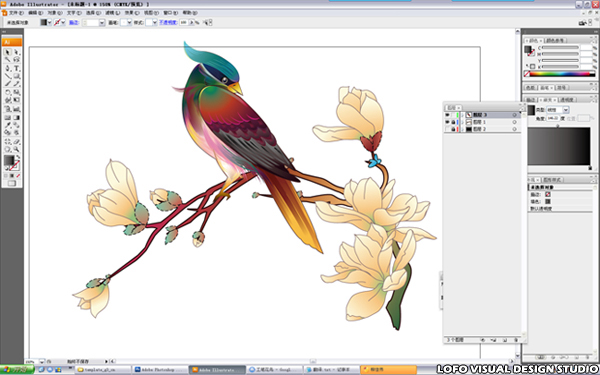The image size is (600, 375).
Task: Open the Help menu
Action: coord(190,13)
